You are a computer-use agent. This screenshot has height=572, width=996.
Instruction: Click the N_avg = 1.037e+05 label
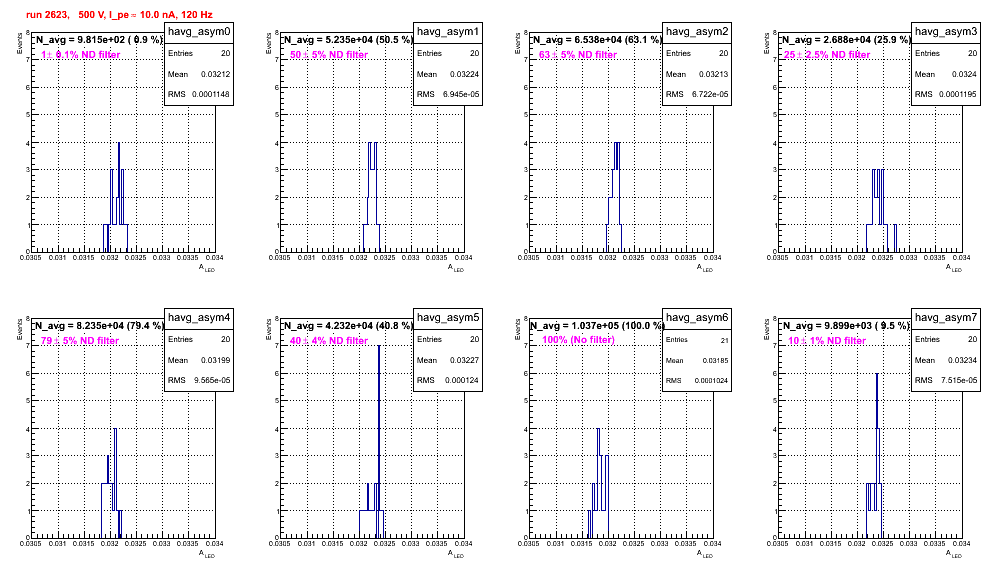click(x=597, y=326)
